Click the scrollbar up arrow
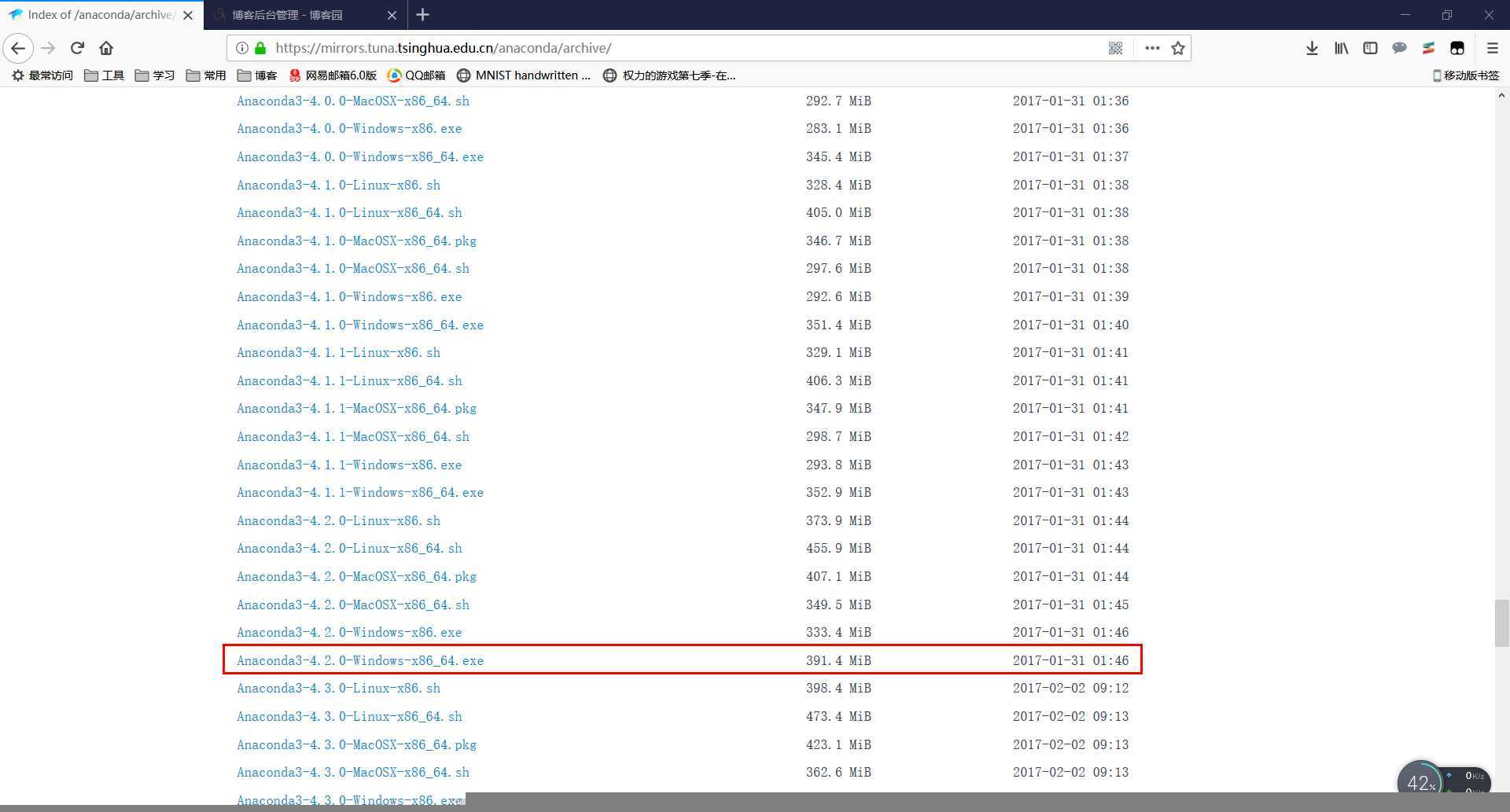1510x812 pixels. pos(1501,95)
